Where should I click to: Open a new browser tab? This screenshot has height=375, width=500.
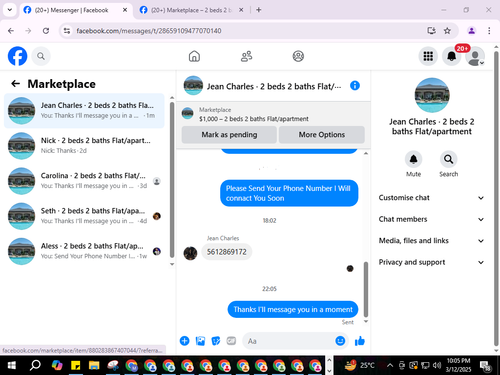tap(258, 10)
